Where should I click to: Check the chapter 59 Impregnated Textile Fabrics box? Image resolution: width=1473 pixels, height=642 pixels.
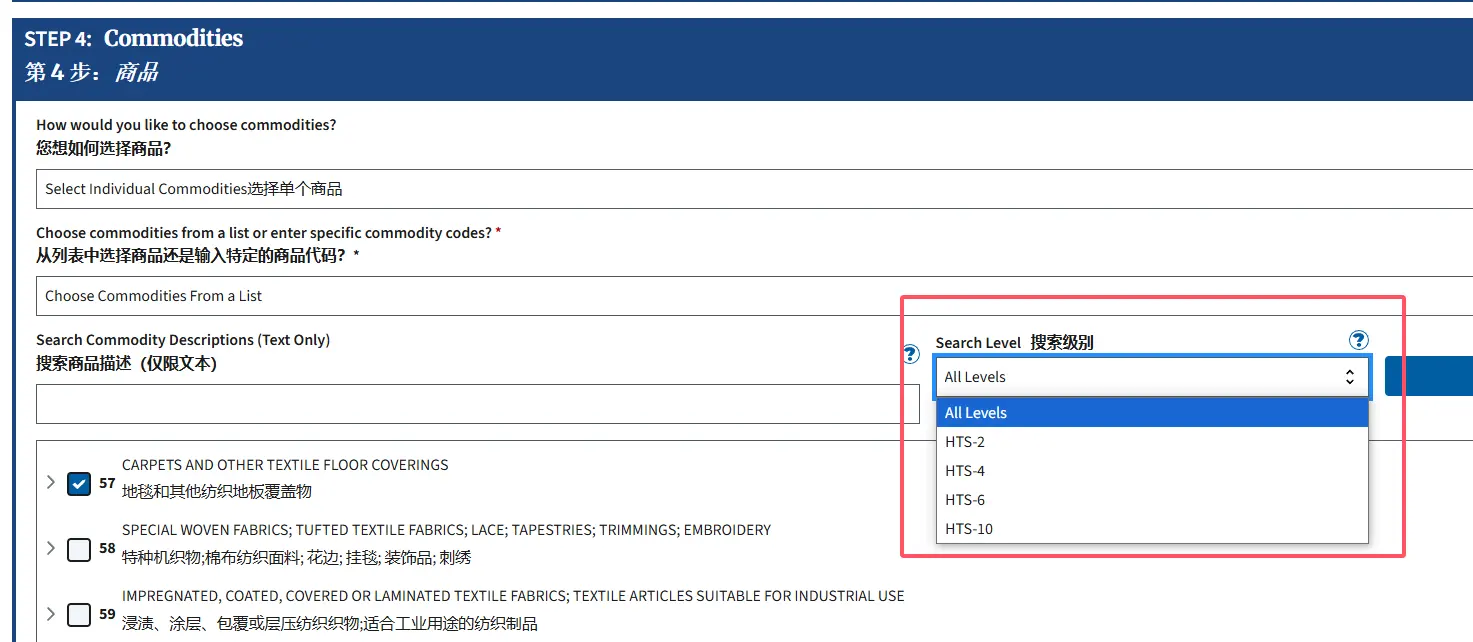coord(79,614)
